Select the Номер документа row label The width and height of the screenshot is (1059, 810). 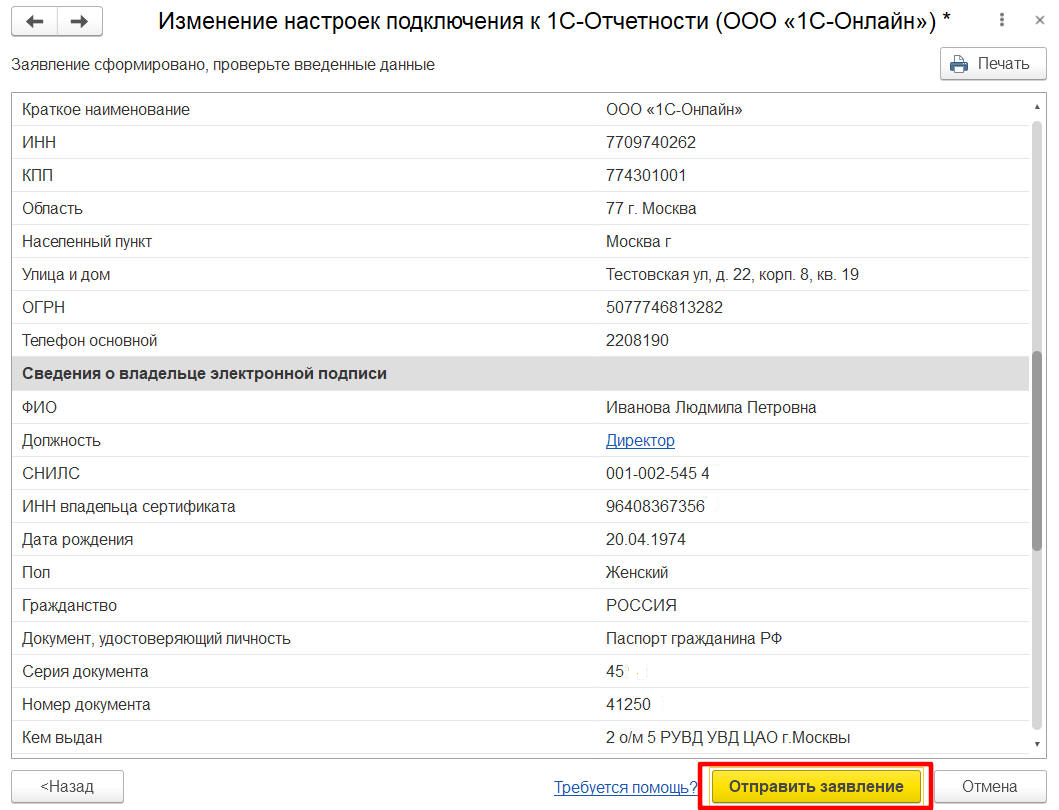pyautogui.click(x=86, y=705)
